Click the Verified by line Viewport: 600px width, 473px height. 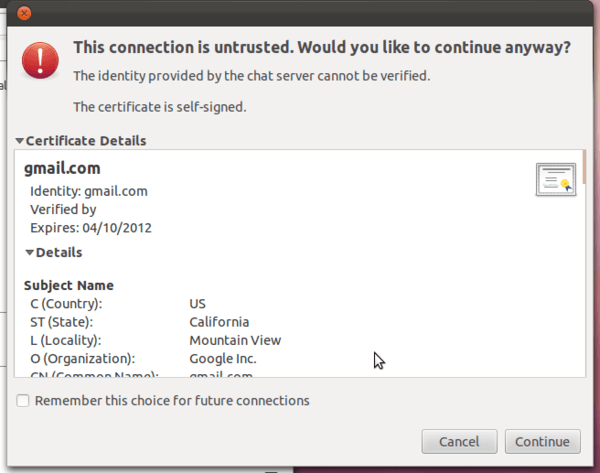pyautogui.click(x=63, y=210)
